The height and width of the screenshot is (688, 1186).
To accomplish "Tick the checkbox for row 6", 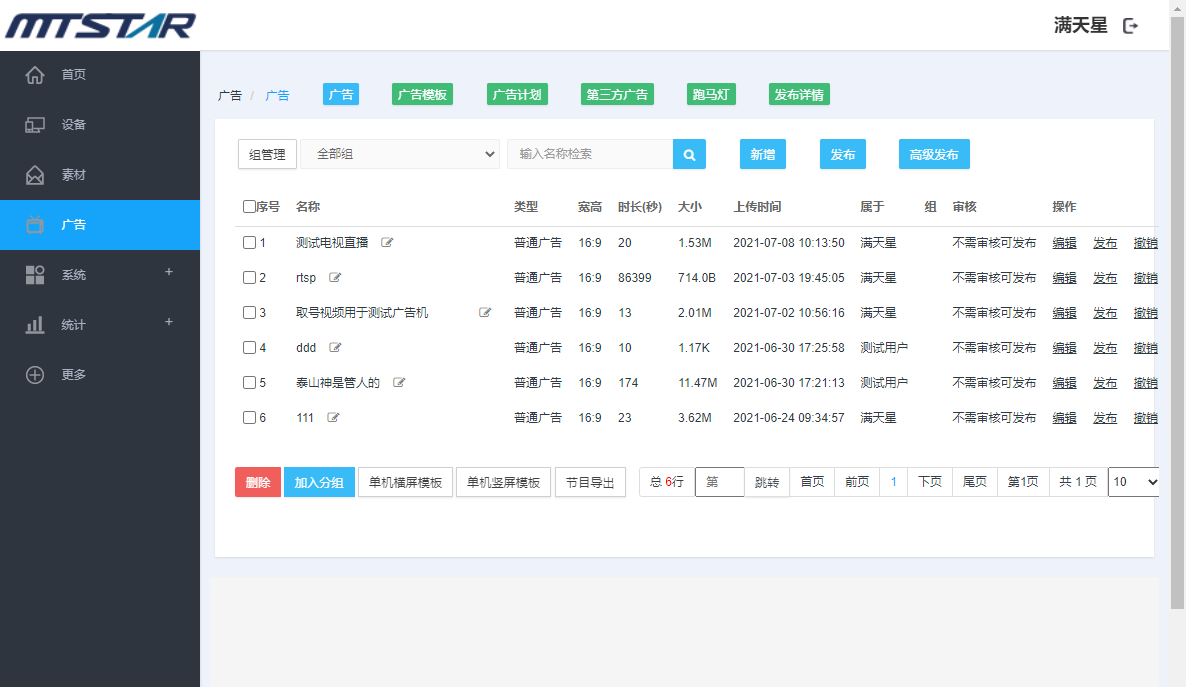I will click(x=249, y=418).
